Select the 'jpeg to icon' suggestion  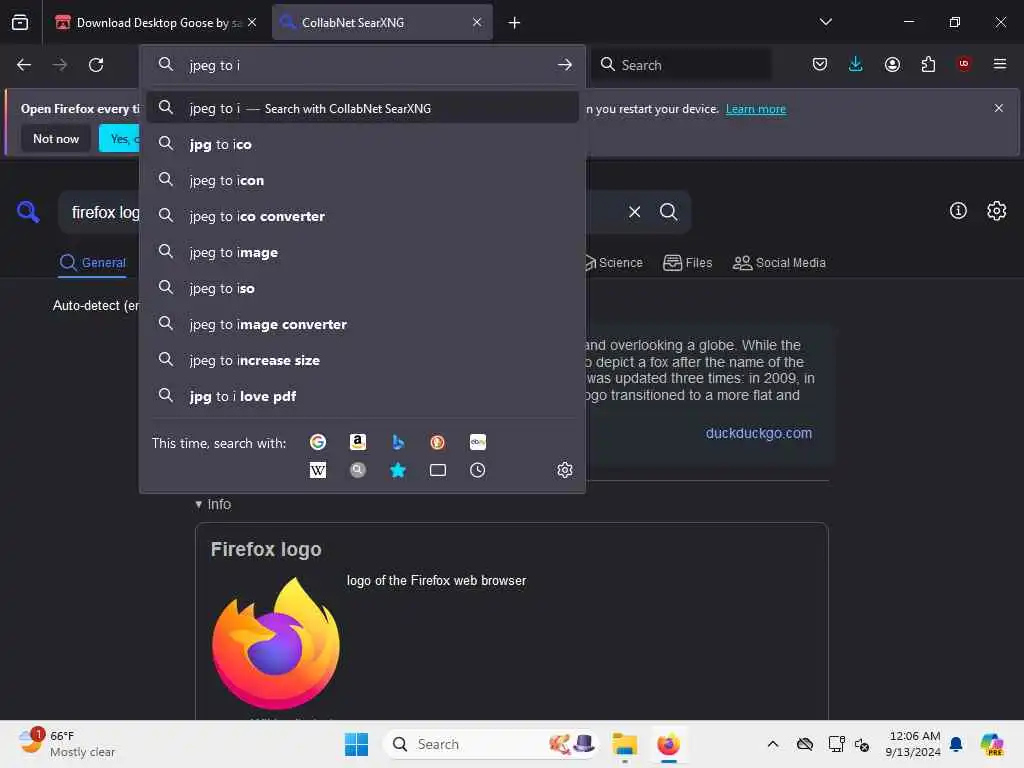tap(362, 180)
